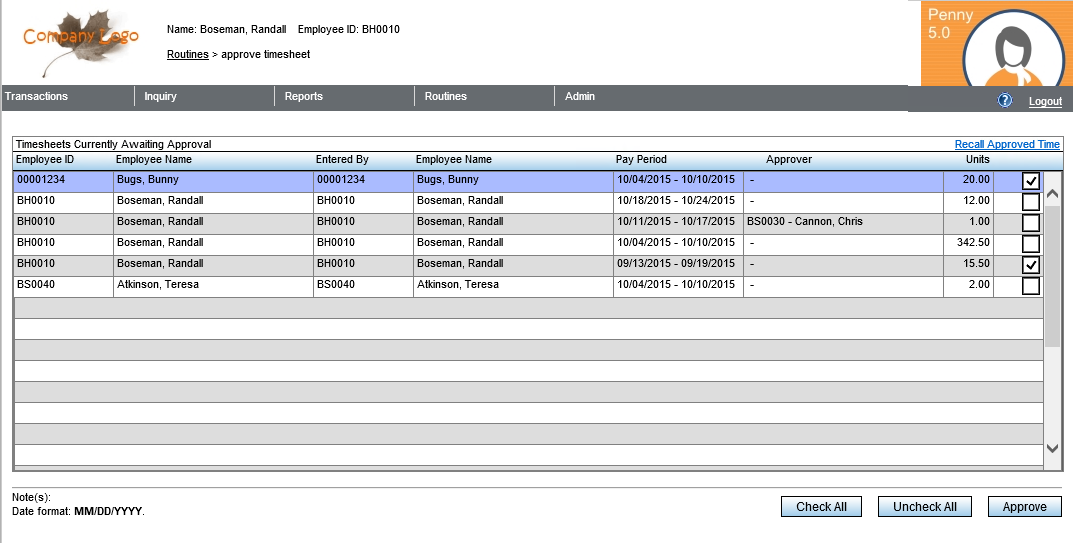The width and height of the screenshot is (1073, 543).
Task: Open the Recall Approved Time link
Action: (x=1007, y=145)
